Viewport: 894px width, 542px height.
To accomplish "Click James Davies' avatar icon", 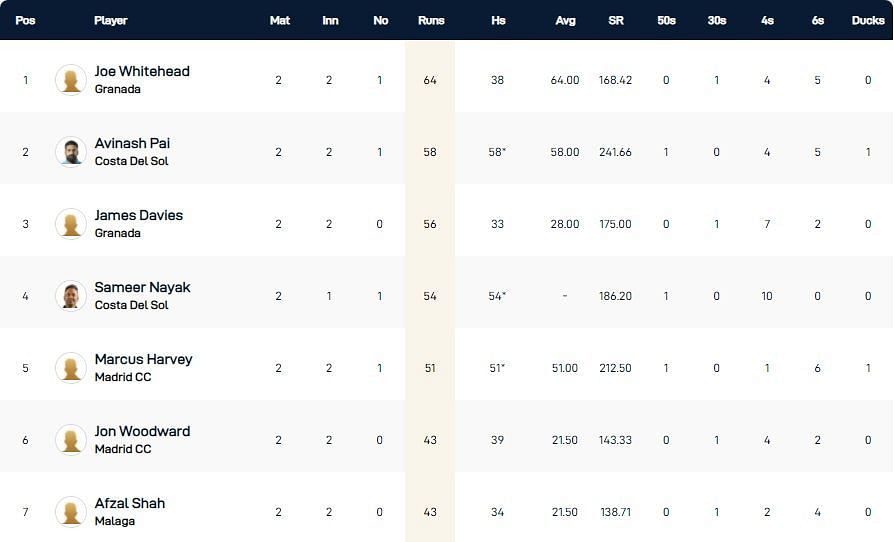I will tap(71, 224).
